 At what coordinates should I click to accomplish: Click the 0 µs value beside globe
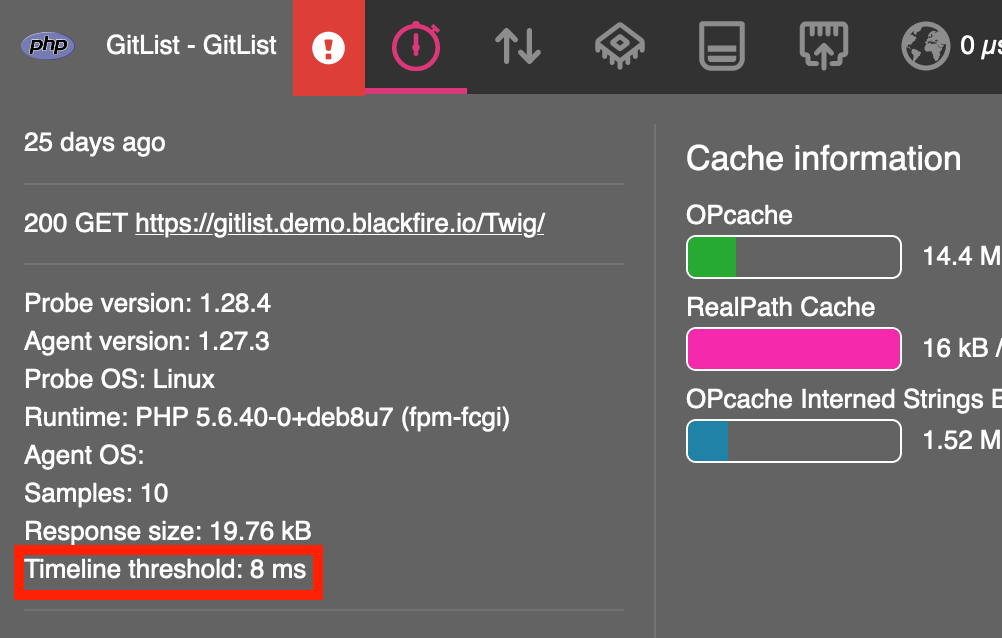(980, 45)
